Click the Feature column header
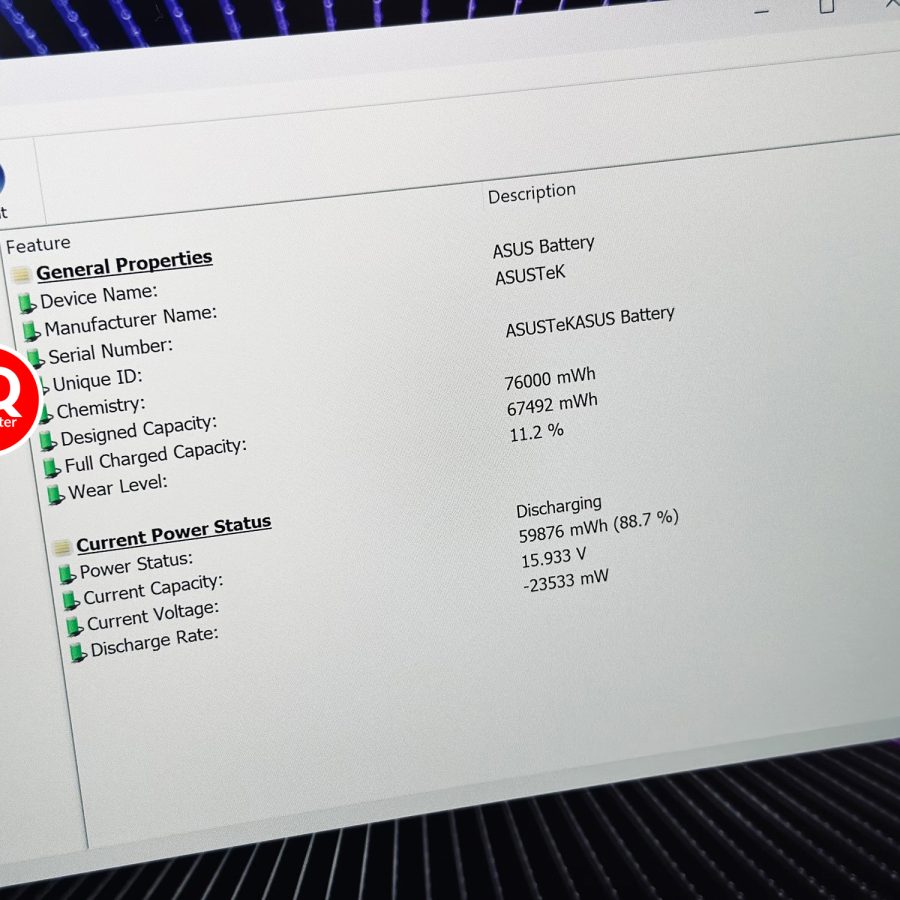 [38, 245]
